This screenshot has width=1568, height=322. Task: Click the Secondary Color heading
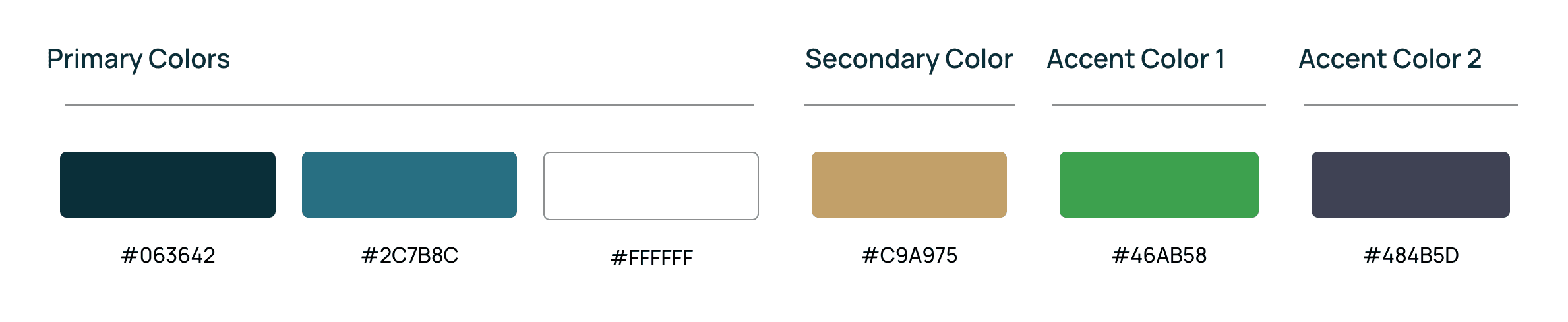click(909, 59)
